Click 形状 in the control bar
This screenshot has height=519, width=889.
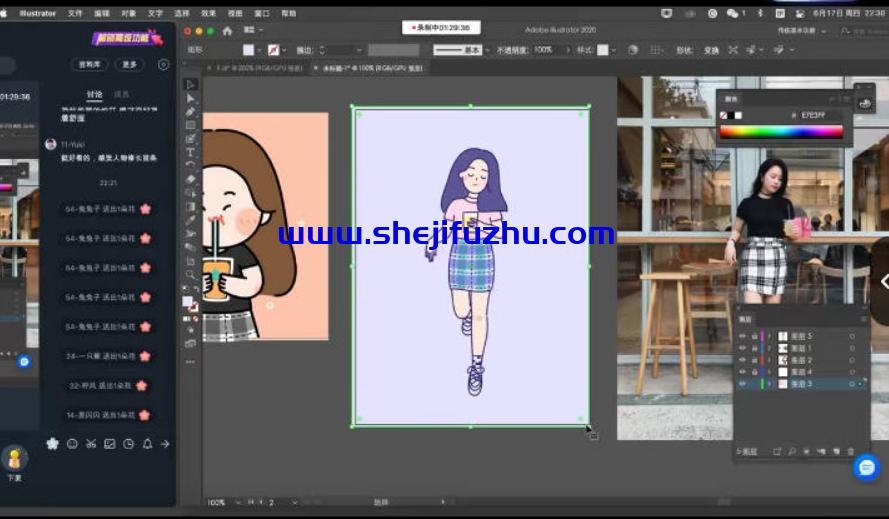click(x=684, y=50)
